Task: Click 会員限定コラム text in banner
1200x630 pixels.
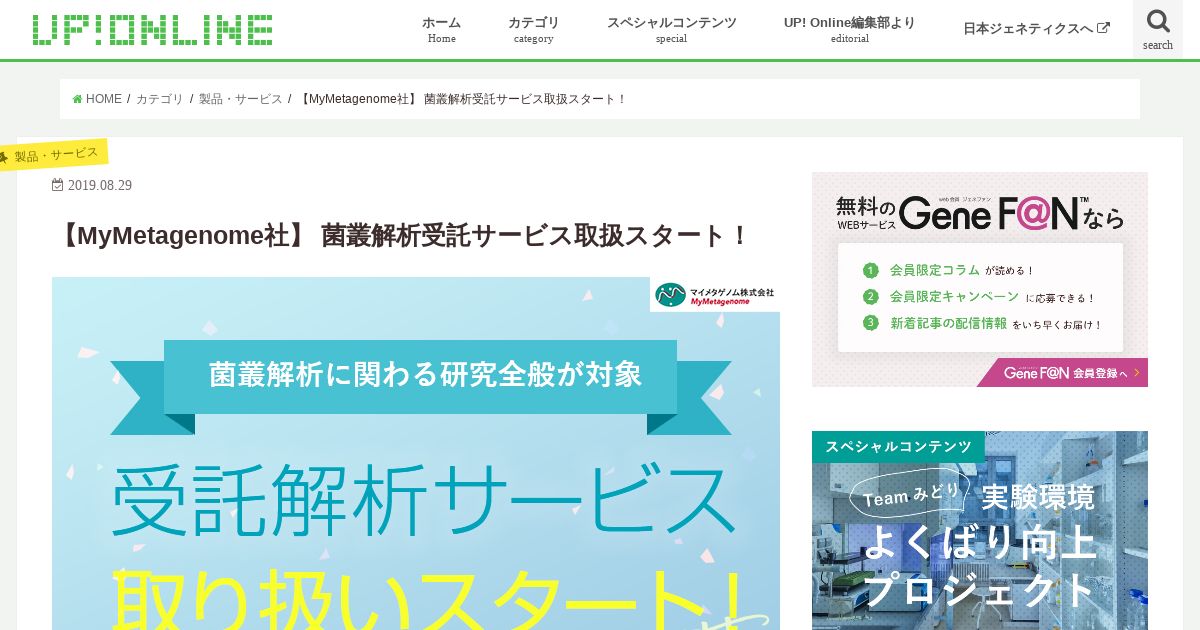Action: point(934,270)
